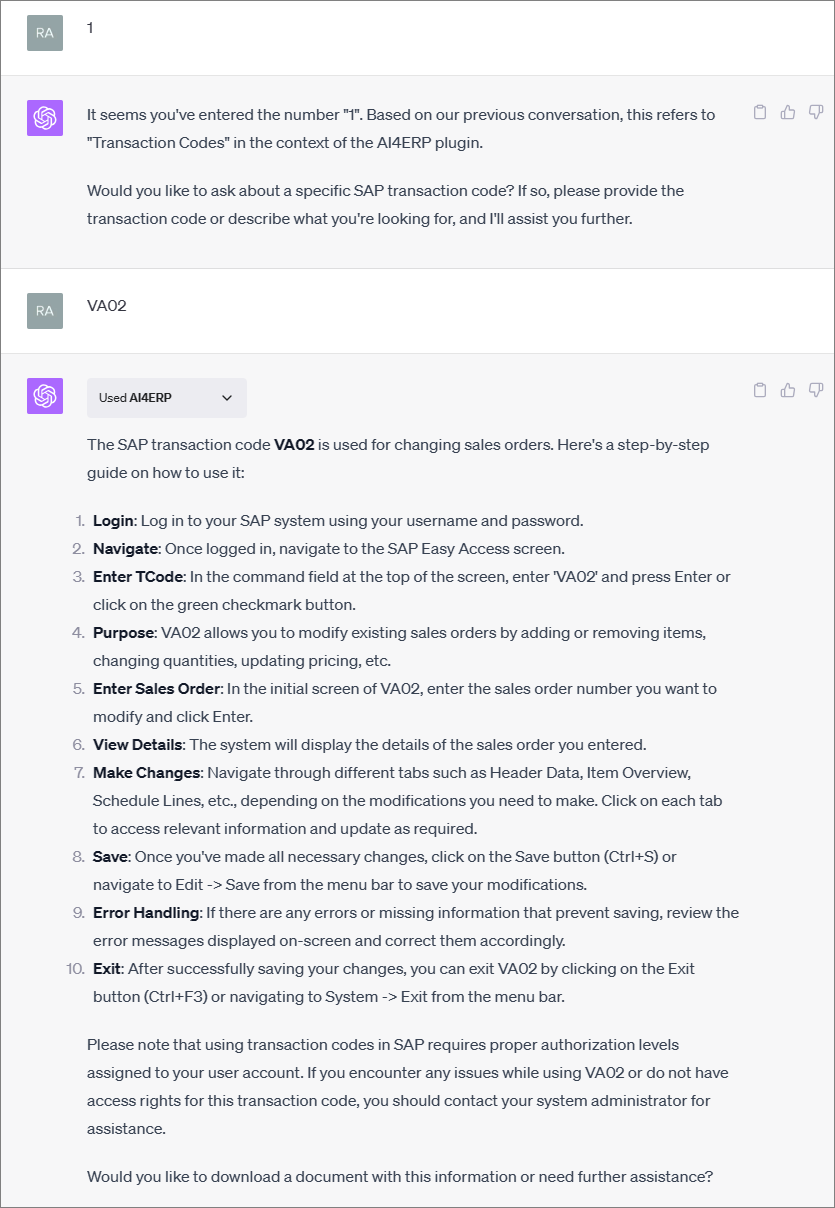Click the "Would you like to download" question
Image resolution: width=835 pixels, height=1208 pixels.
pyautogui.click(x=399, y=1177)
